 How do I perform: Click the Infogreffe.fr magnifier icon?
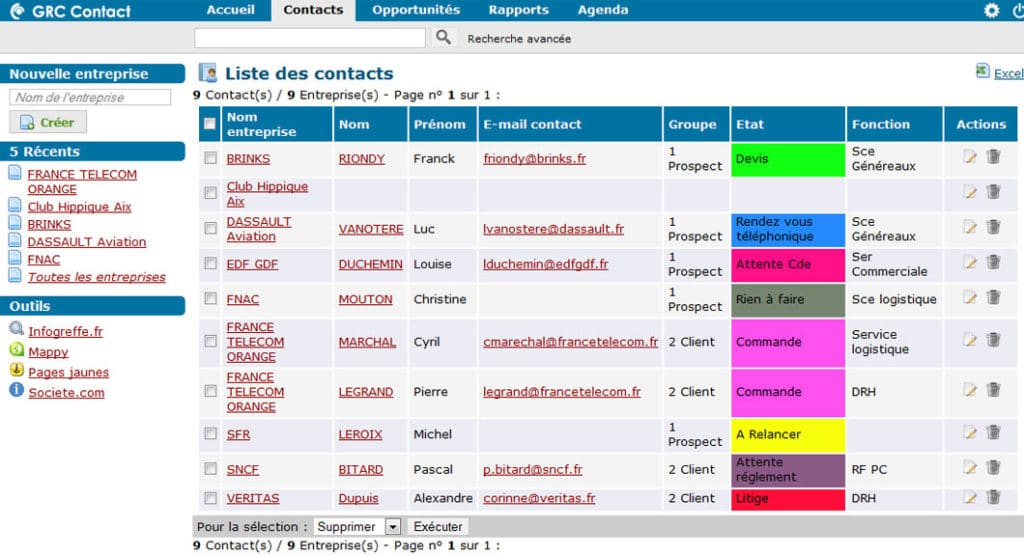coord(16,329)
